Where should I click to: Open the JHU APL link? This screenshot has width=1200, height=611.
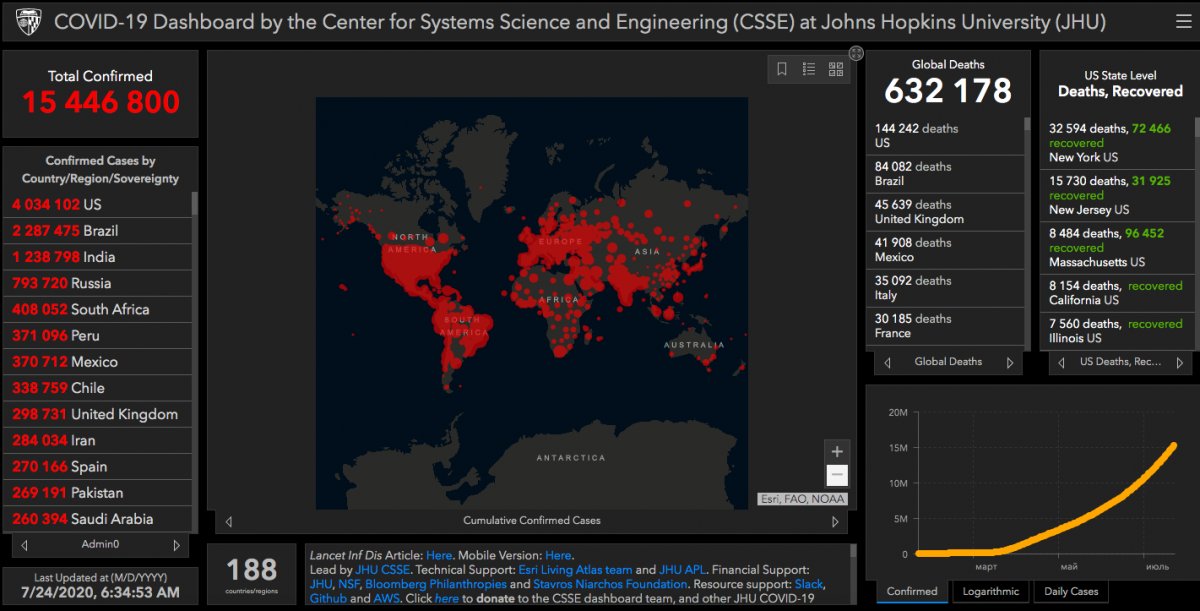tap(682, 570)
